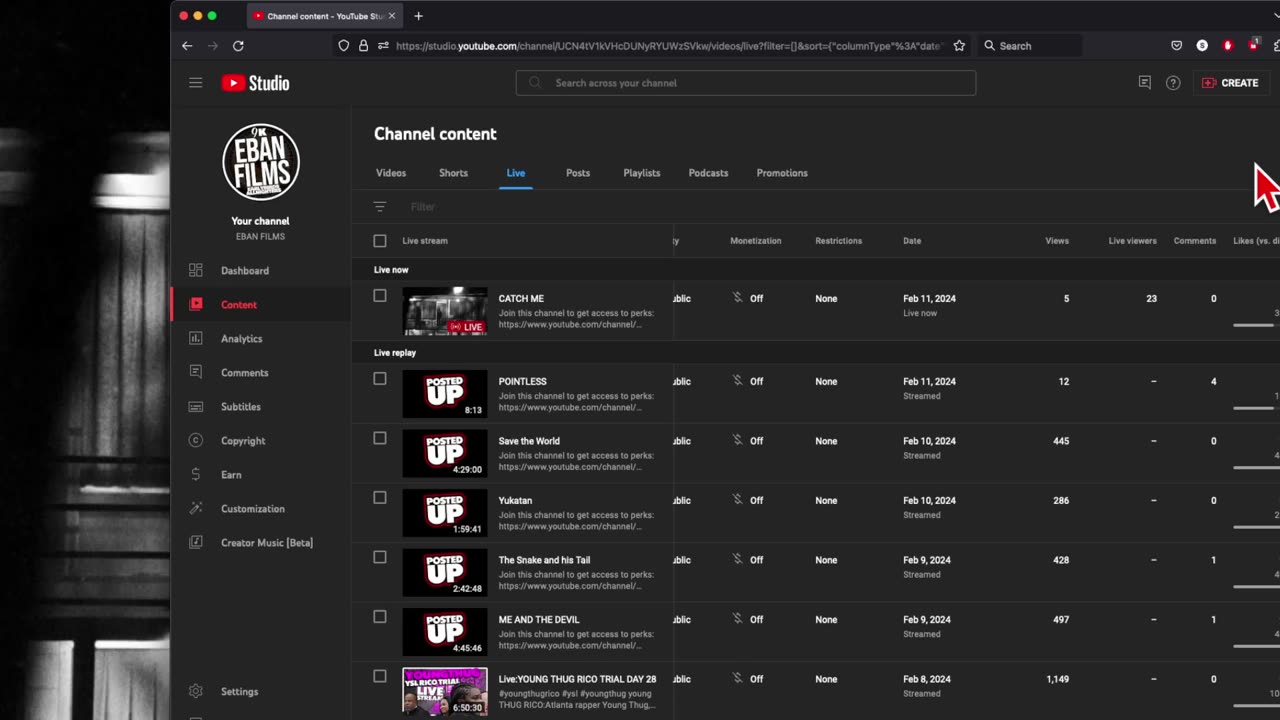1280x720 pixels.
Task: Go back in the browser
Action: click(187, 46)
